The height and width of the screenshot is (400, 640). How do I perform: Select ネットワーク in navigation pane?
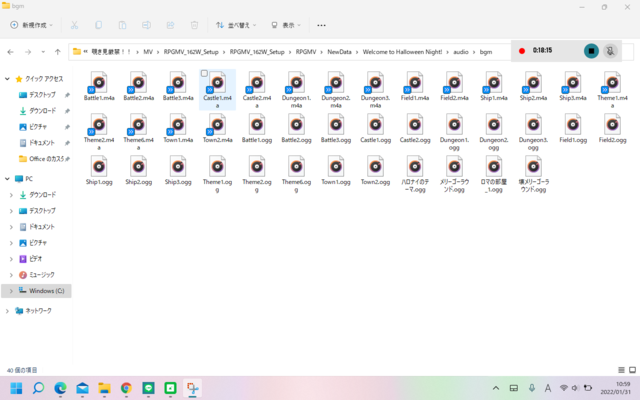pos(33,311)
